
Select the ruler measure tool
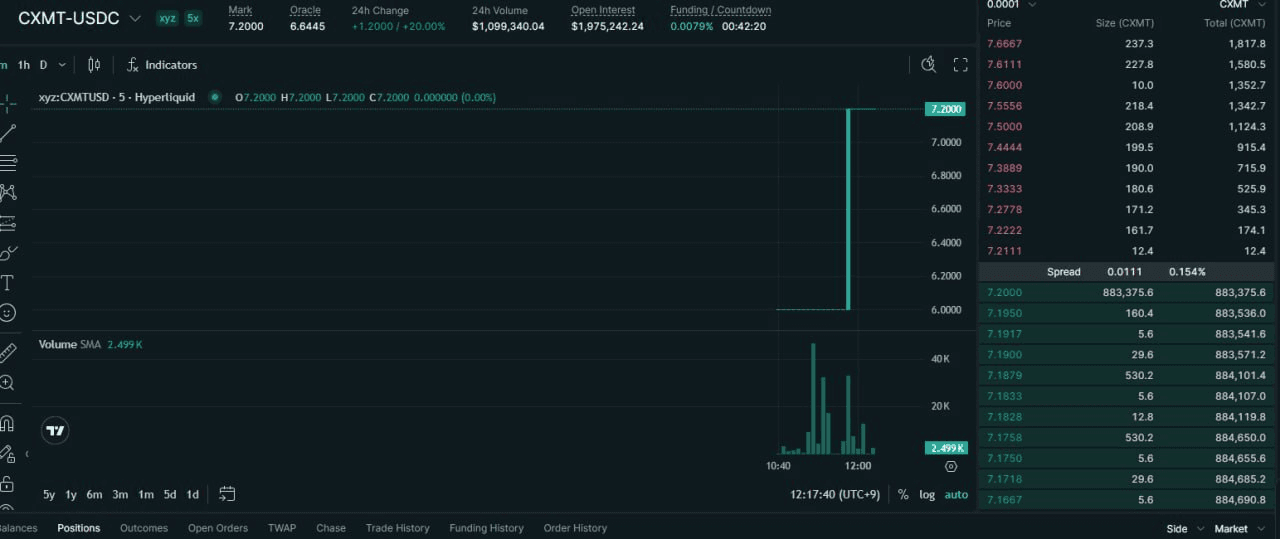coord(7,352)
